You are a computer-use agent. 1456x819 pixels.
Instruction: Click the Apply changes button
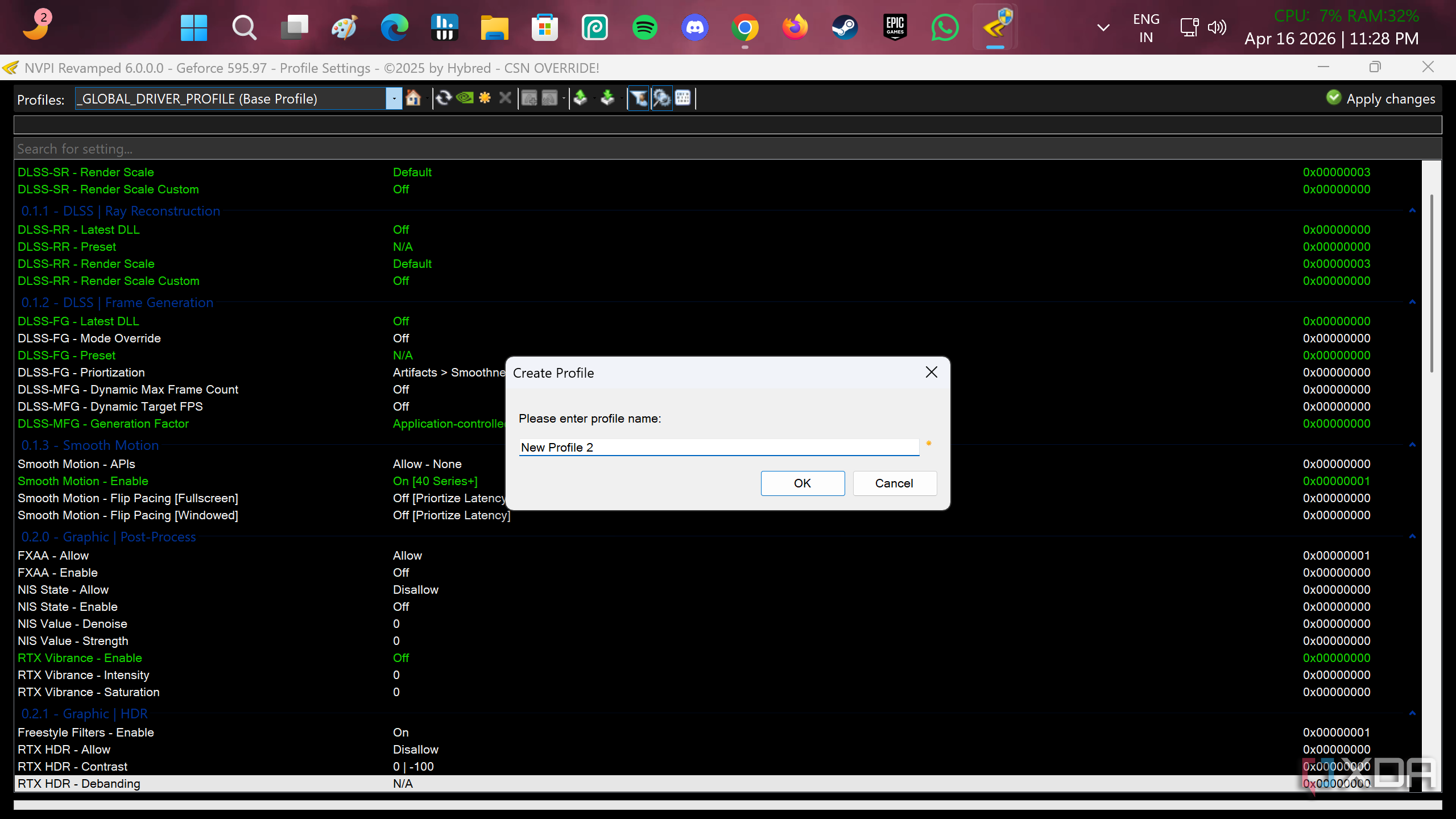(x=1380, y=98)
